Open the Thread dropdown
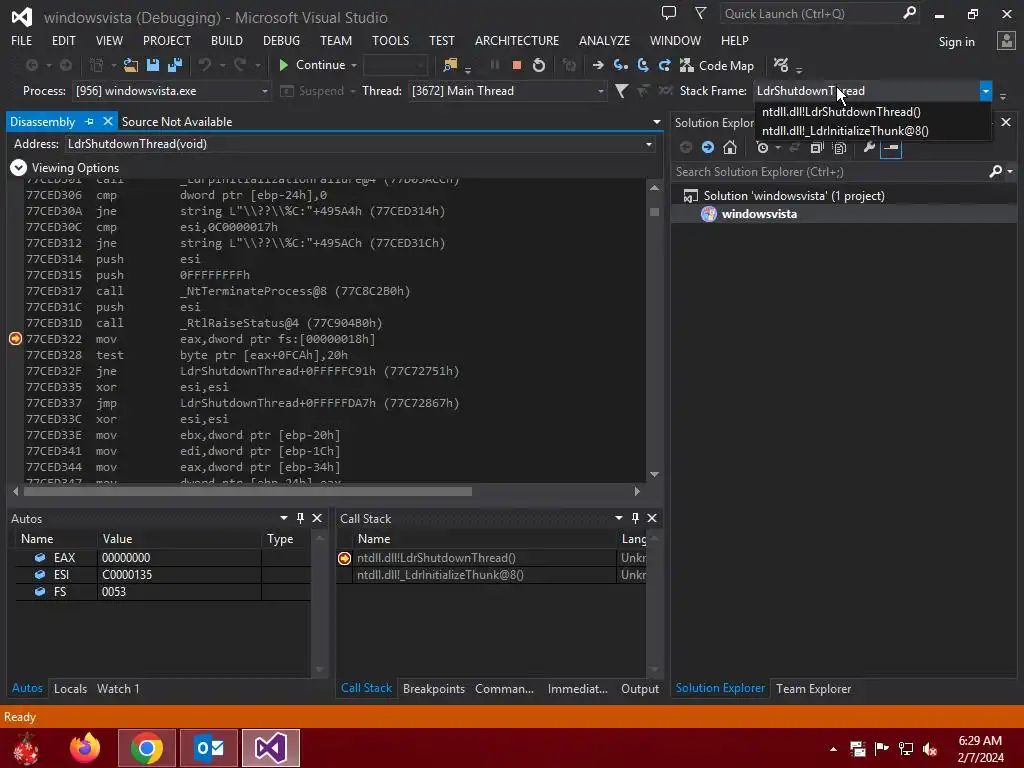Viewport: 1024px width, 768px height. click(x=600, y=91)
